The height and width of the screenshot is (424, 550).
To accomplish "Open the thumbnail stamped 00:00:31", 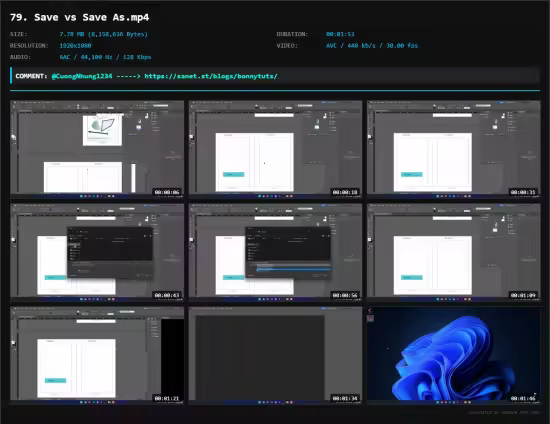I will point(454,149).
